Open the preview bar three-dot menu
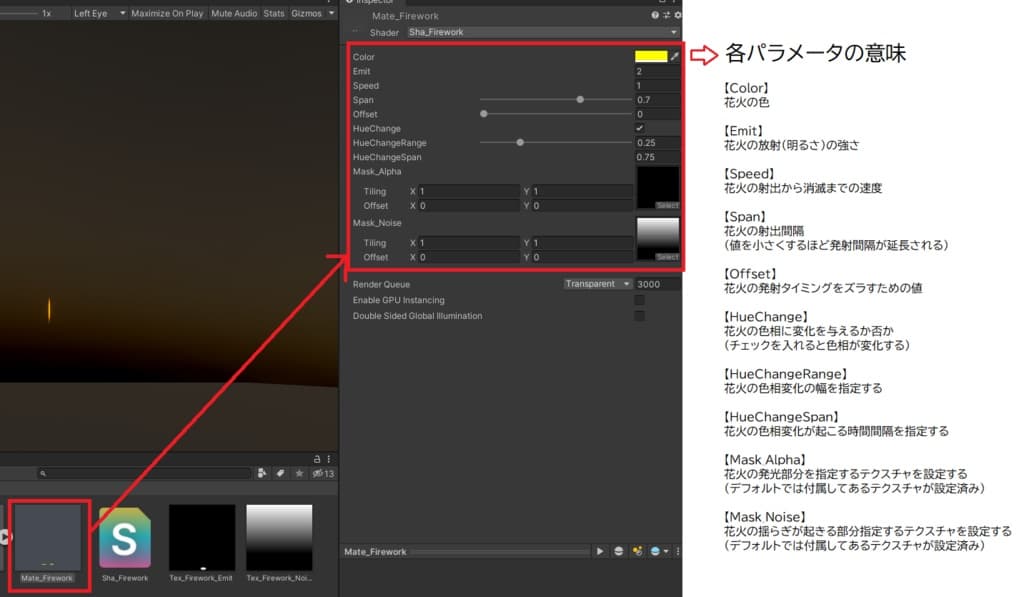The height and width of the screenshot is (597, 1024). 678,551
